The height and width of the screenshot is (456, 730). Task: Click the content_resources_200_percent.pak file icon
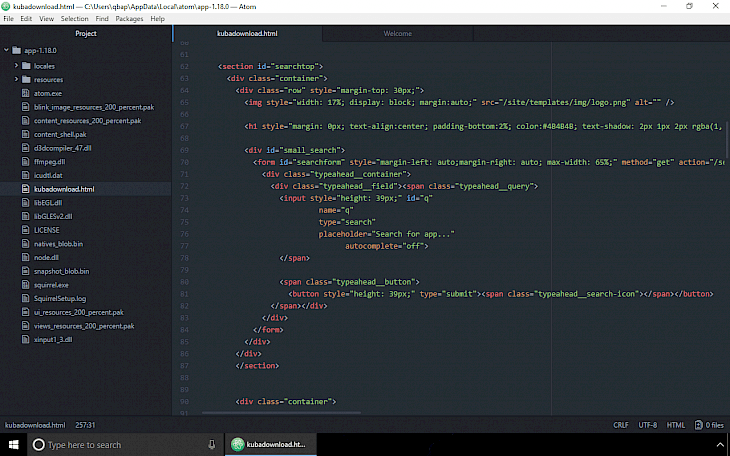tap(26, 120)
